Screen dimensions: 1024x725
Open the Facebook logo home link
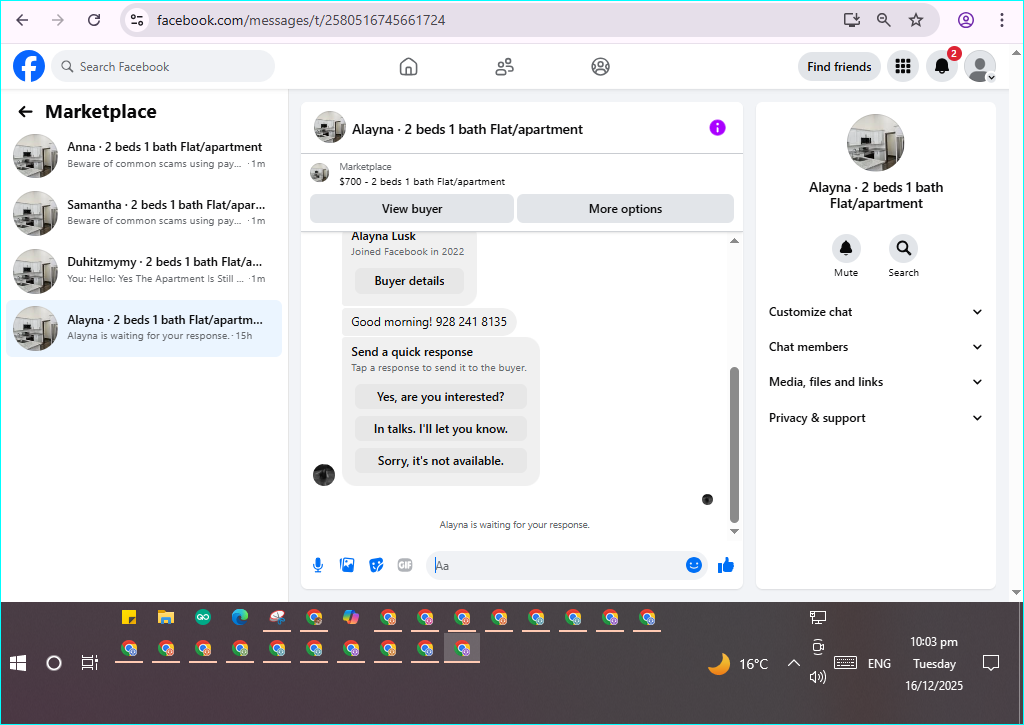[29, 67]
